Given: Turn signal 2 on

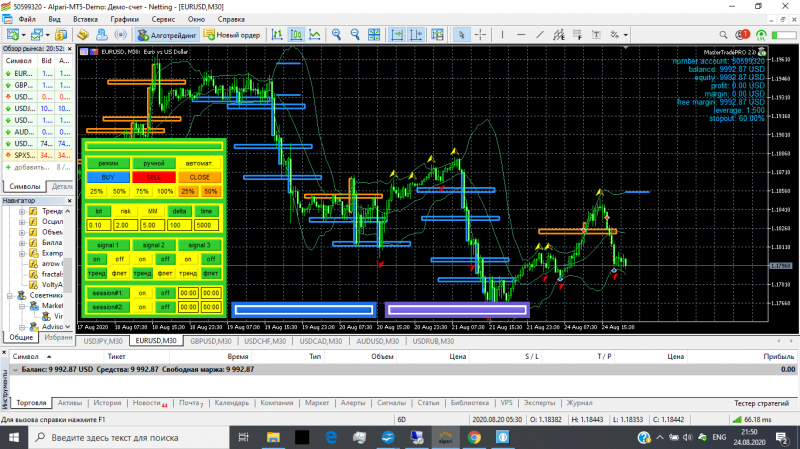Looking at the screenshot, I should click(x=142, y=259).
